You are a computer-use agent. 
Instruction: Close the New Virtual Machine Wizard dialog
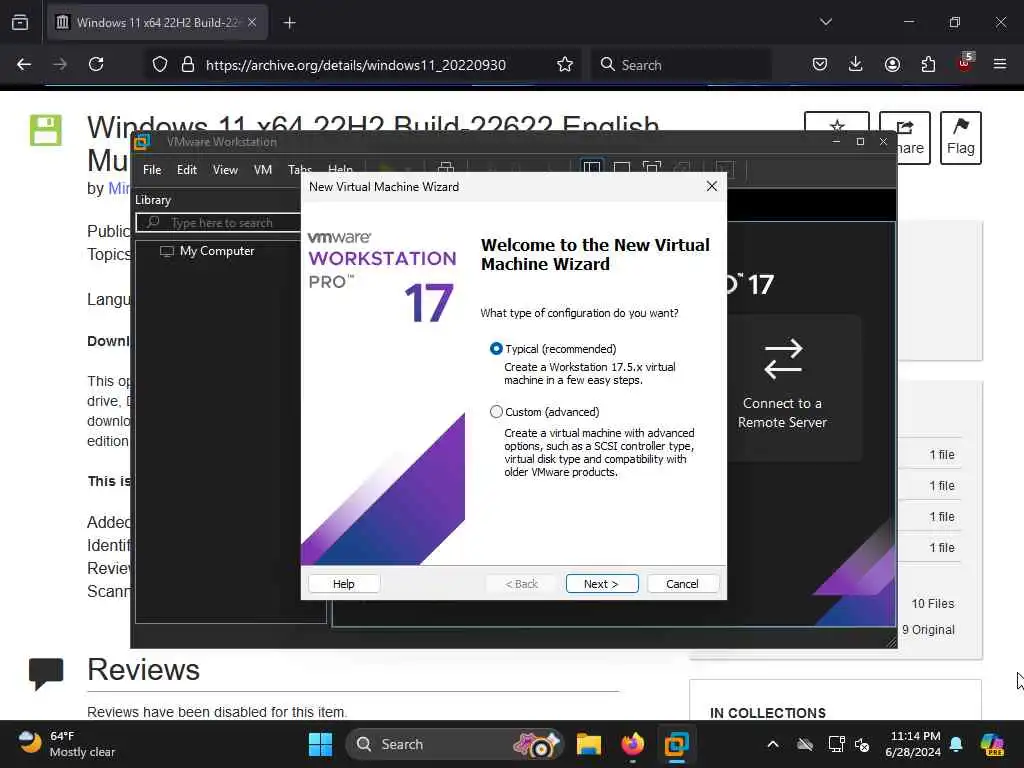click(712, 187)
